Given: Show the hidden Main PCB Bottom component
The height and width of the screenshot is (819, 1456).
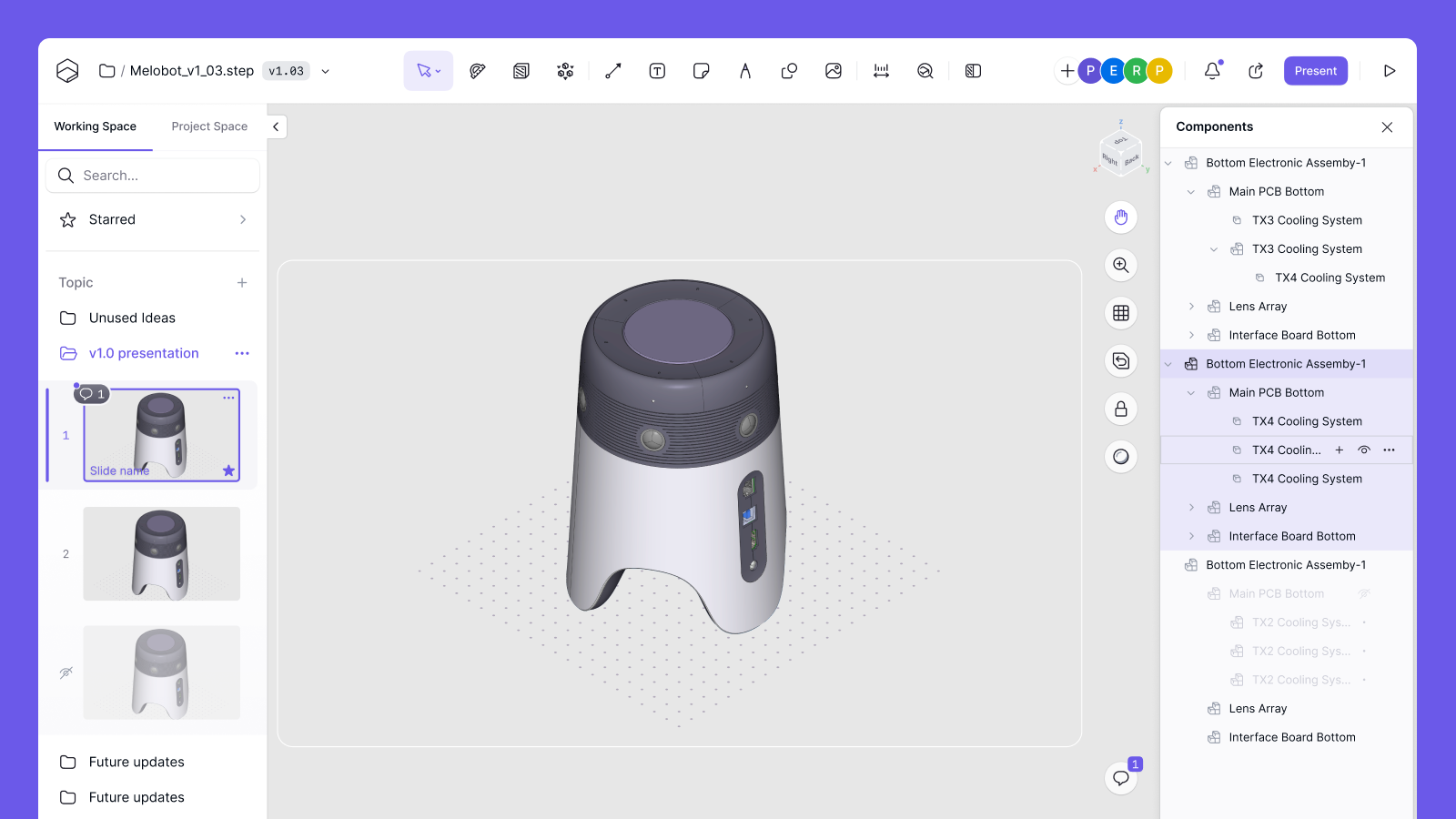Looking at the screenshot, I should click(1364, 594).
